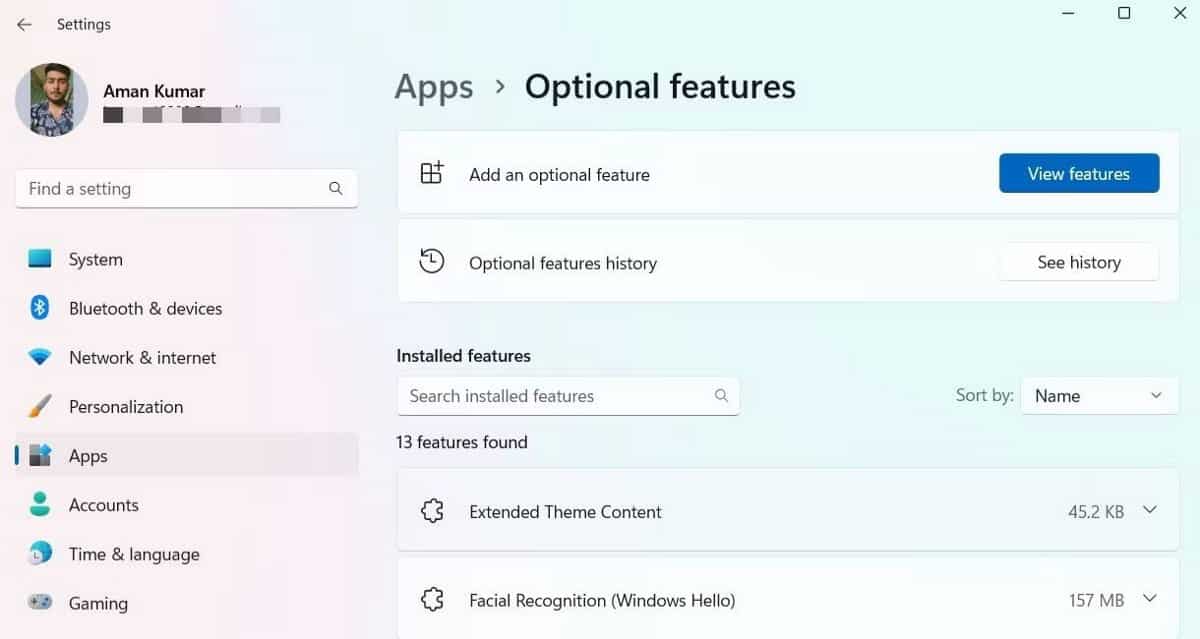The image size is (1200, 639).
Task: Expand the Extended Theme Content entry
Action: click(1150, 511)
